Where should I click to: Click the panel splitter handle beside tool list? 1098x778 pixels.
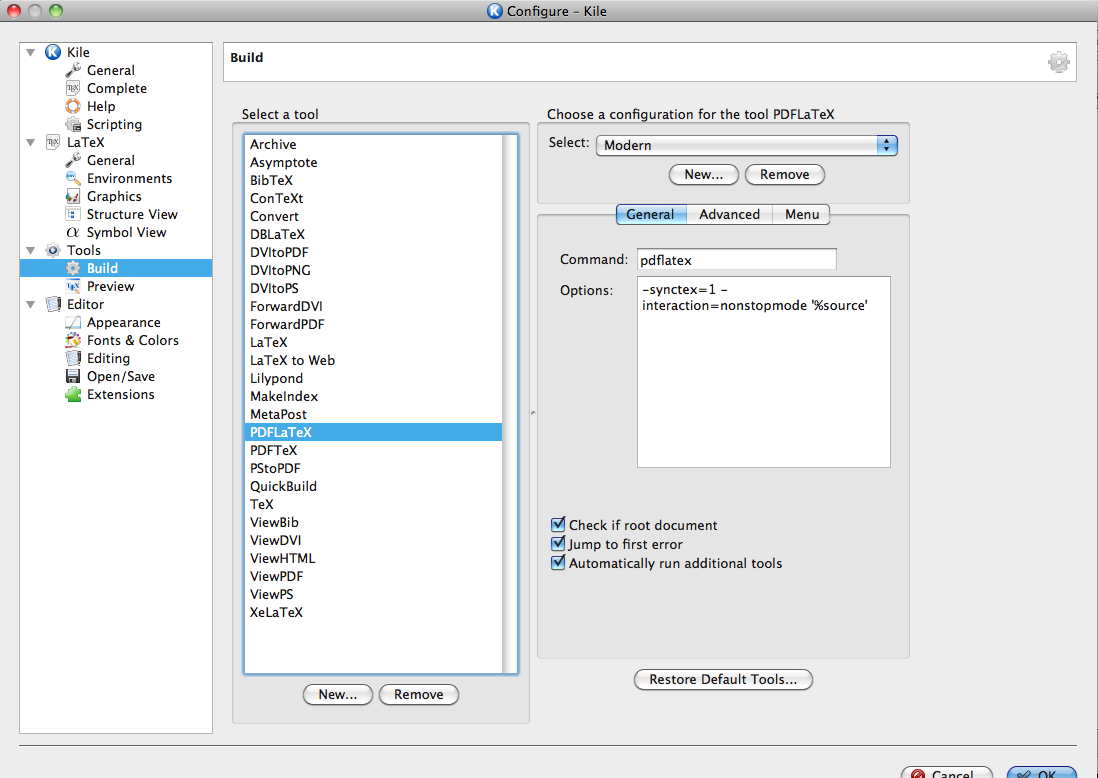click(533, 413)
